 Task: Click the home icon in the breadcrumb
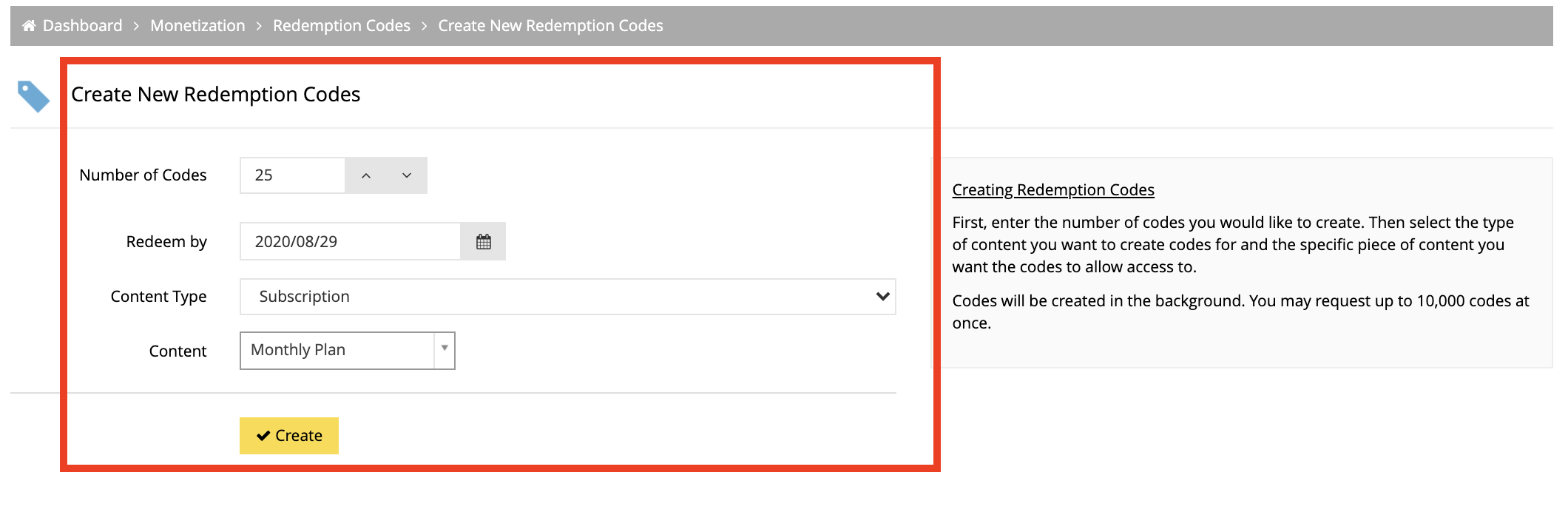pyautogui.click(x=29, y=26)
